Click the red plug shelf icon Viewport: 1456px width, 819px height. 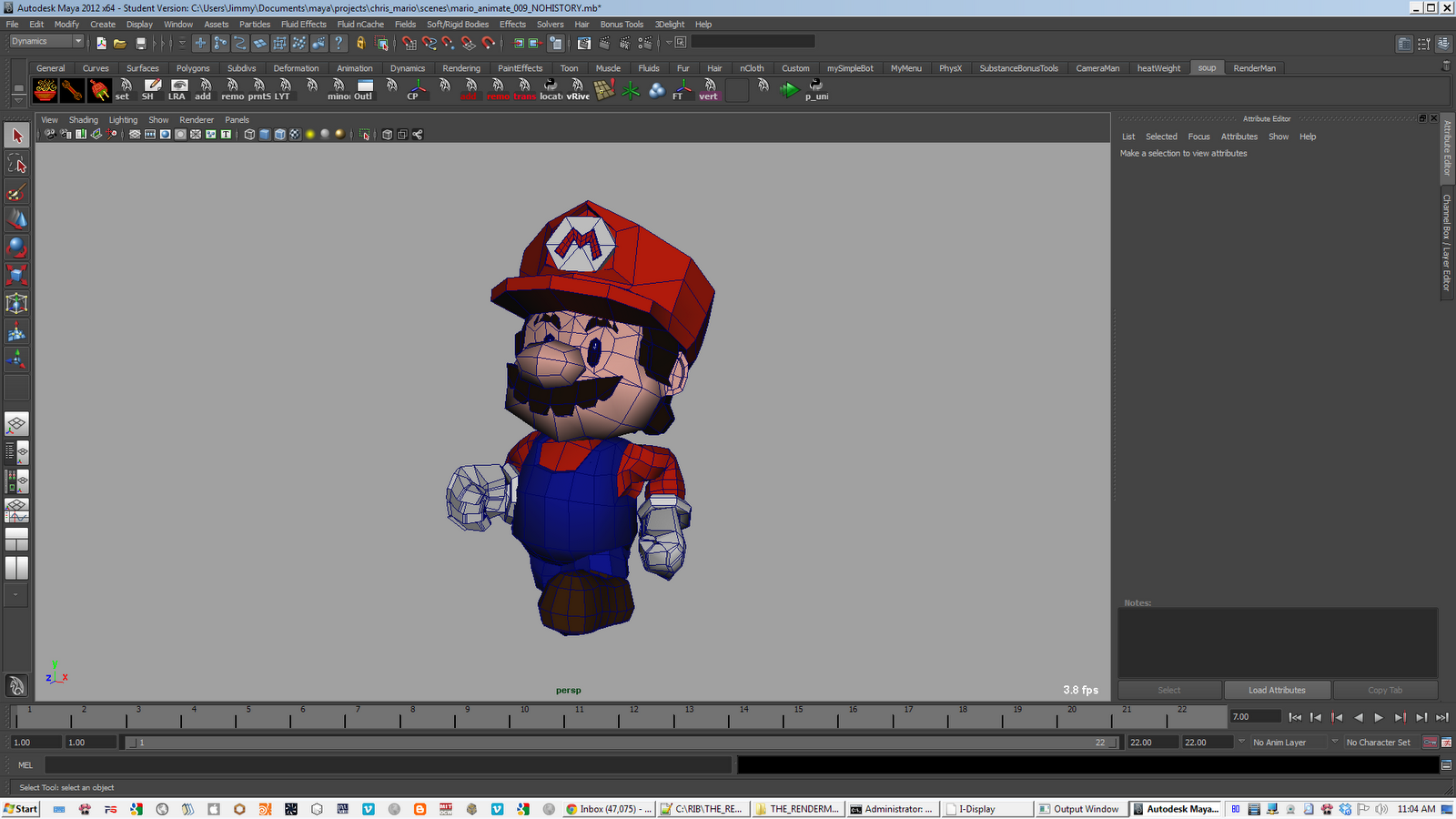99,89
